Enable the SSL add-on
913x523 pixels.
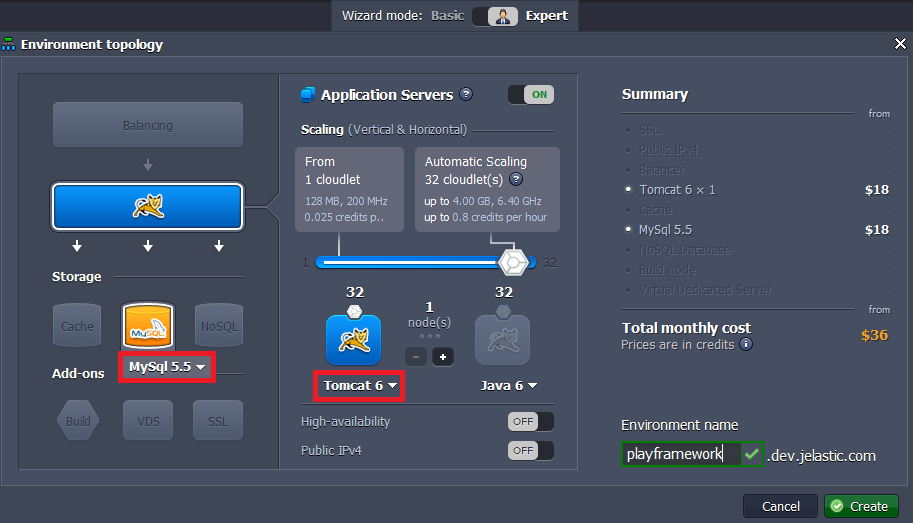[218, 420]
